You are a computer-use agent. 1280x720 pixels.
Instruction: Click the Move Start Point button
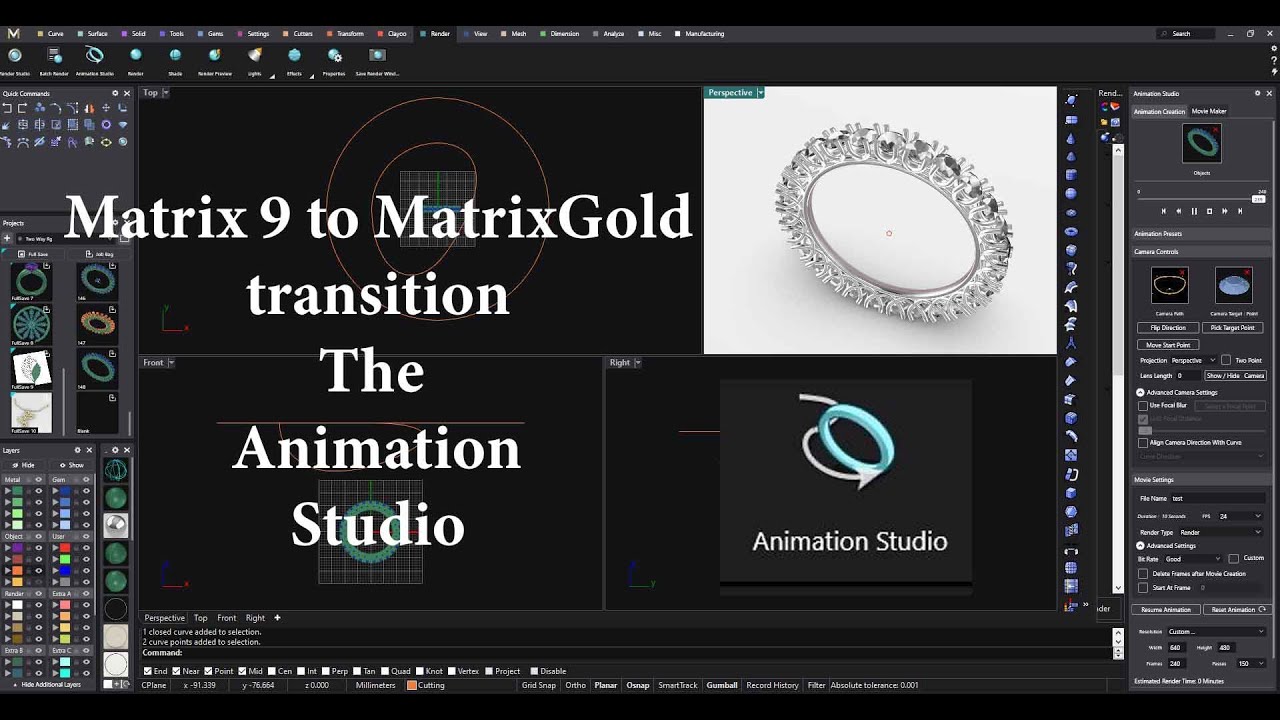pyautogui.click(x=1168, y=345)
